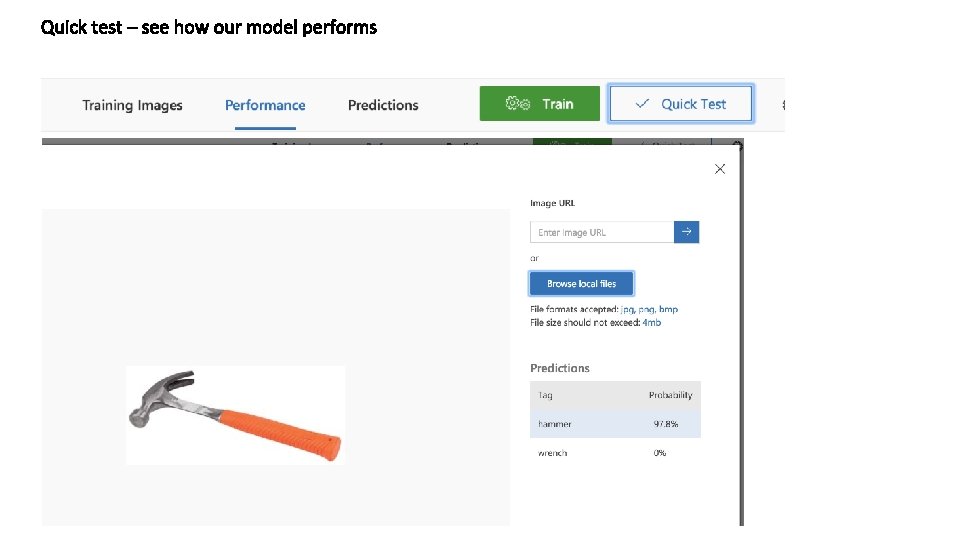Click the png file format text
The image size is (960, 540).
[x=646, y=310]
